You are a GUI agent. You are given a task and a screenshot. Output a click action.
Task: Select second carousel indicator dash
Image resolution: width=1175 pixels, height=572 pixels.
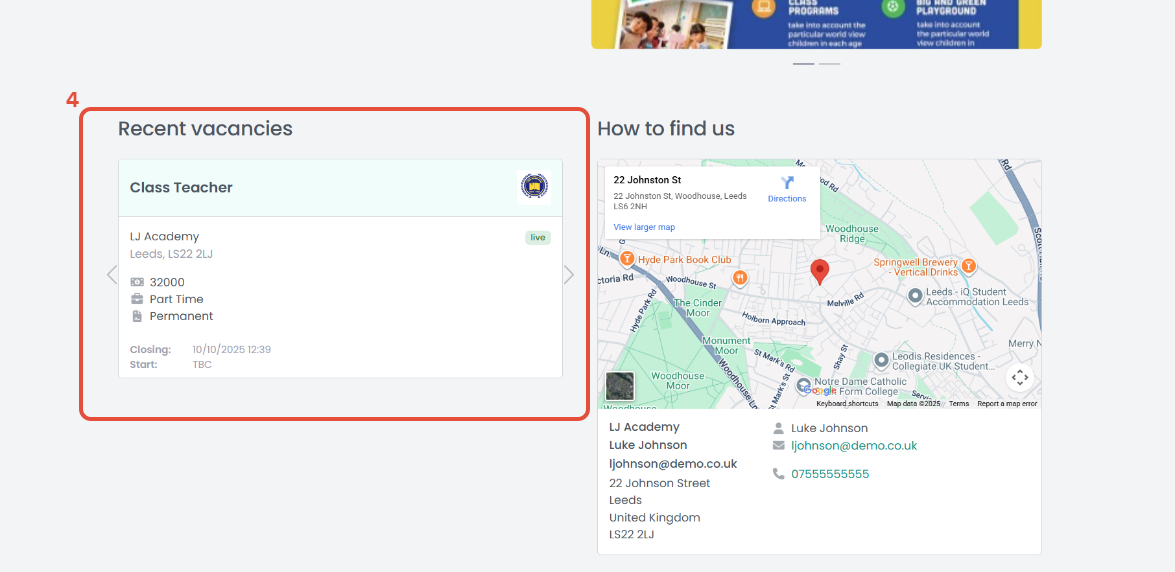[x=830, y=64]
